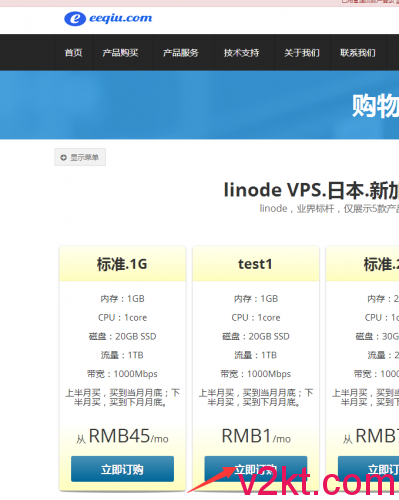Click the purchase note in 标准.1G card

122,397
